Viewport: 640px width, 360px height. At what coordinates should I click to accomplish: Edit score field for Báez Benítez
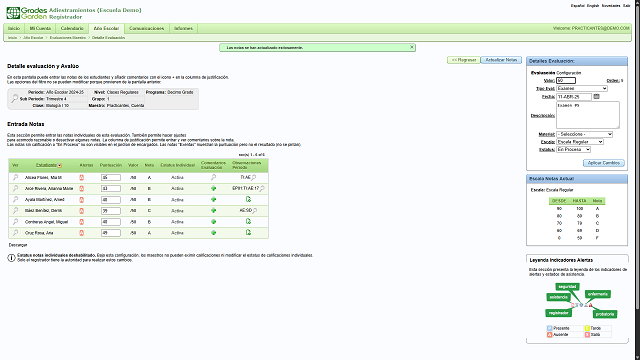111,211
